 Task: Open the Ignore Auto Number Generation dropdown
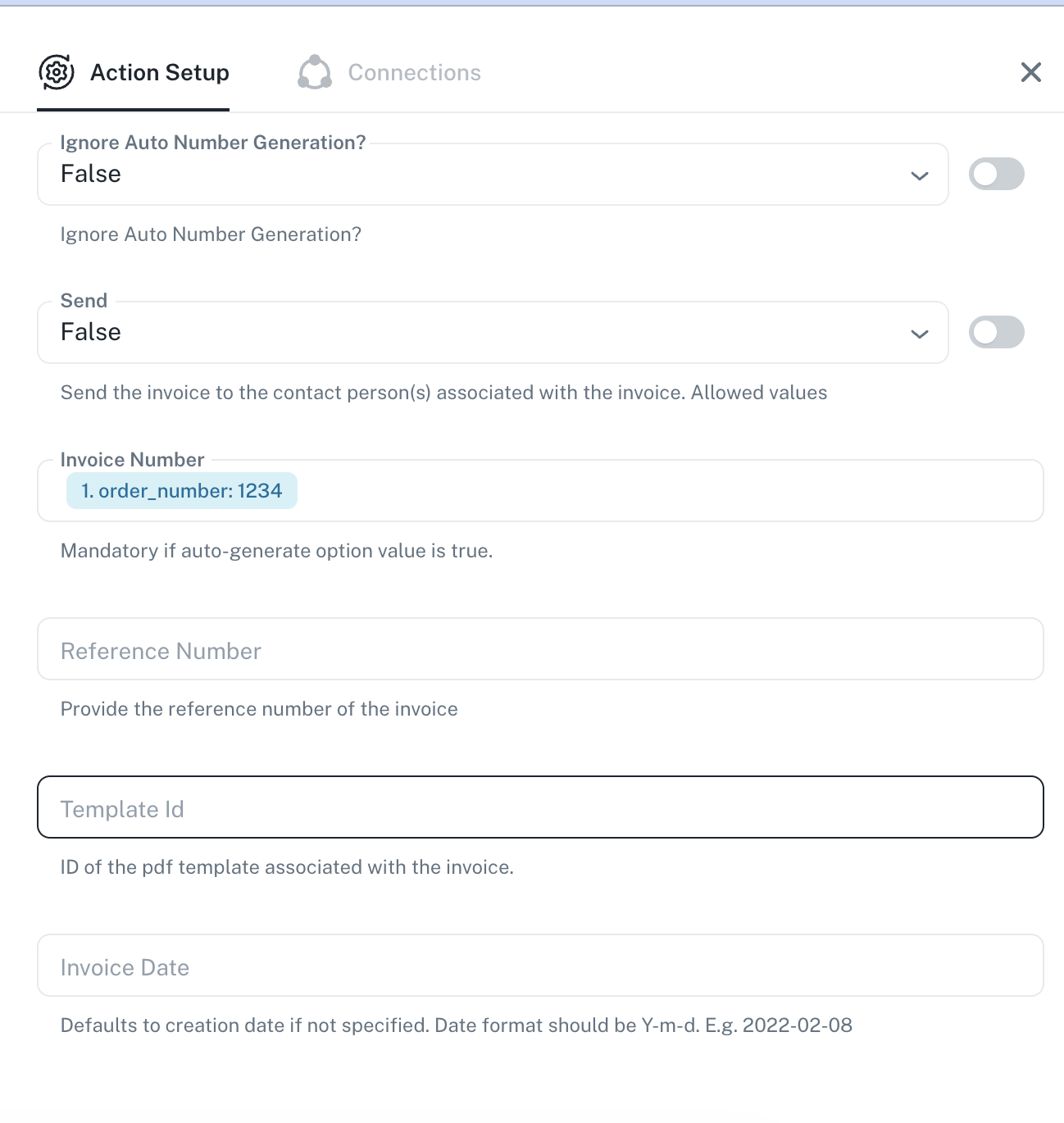(x=492, y=174)
